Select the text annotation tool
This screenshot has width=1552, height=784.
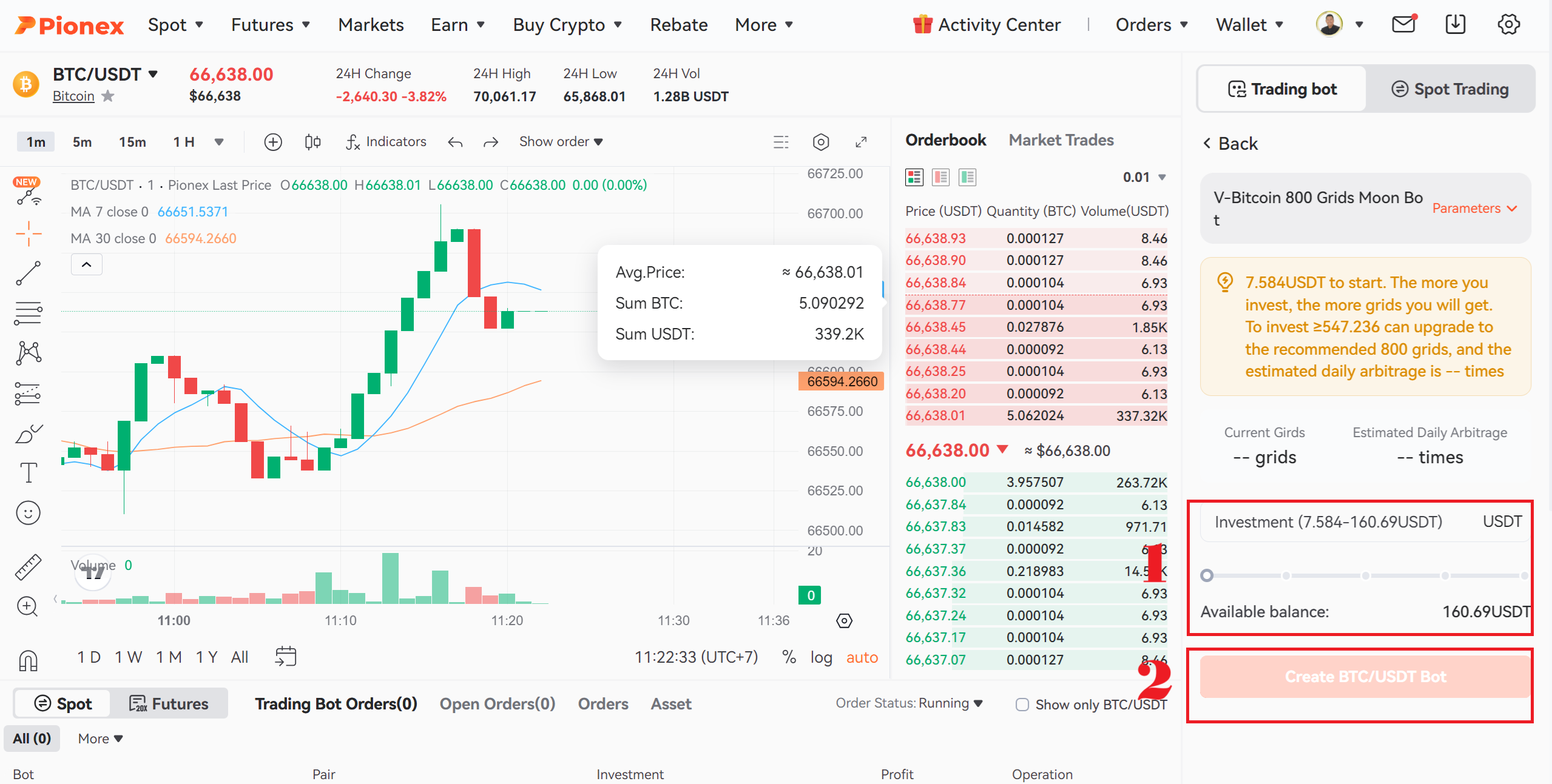(29, 472)
